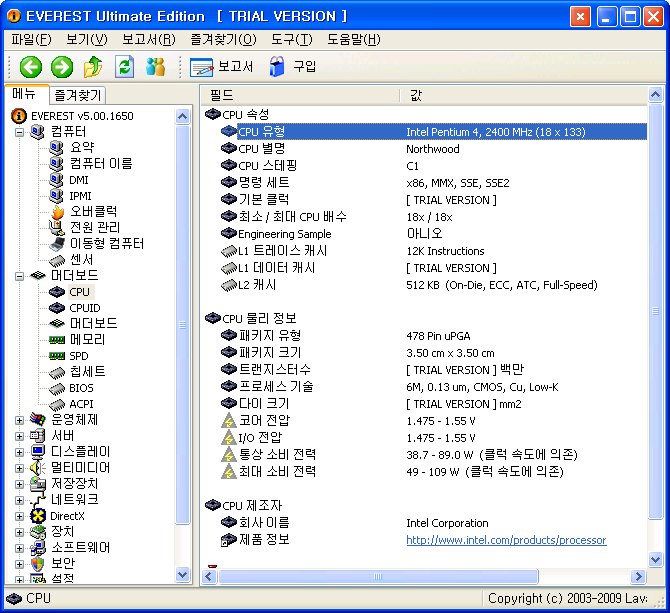Screen dimensions: 670x613
Task: Click the 전원 관리 power icon
Action: [57, 228]
